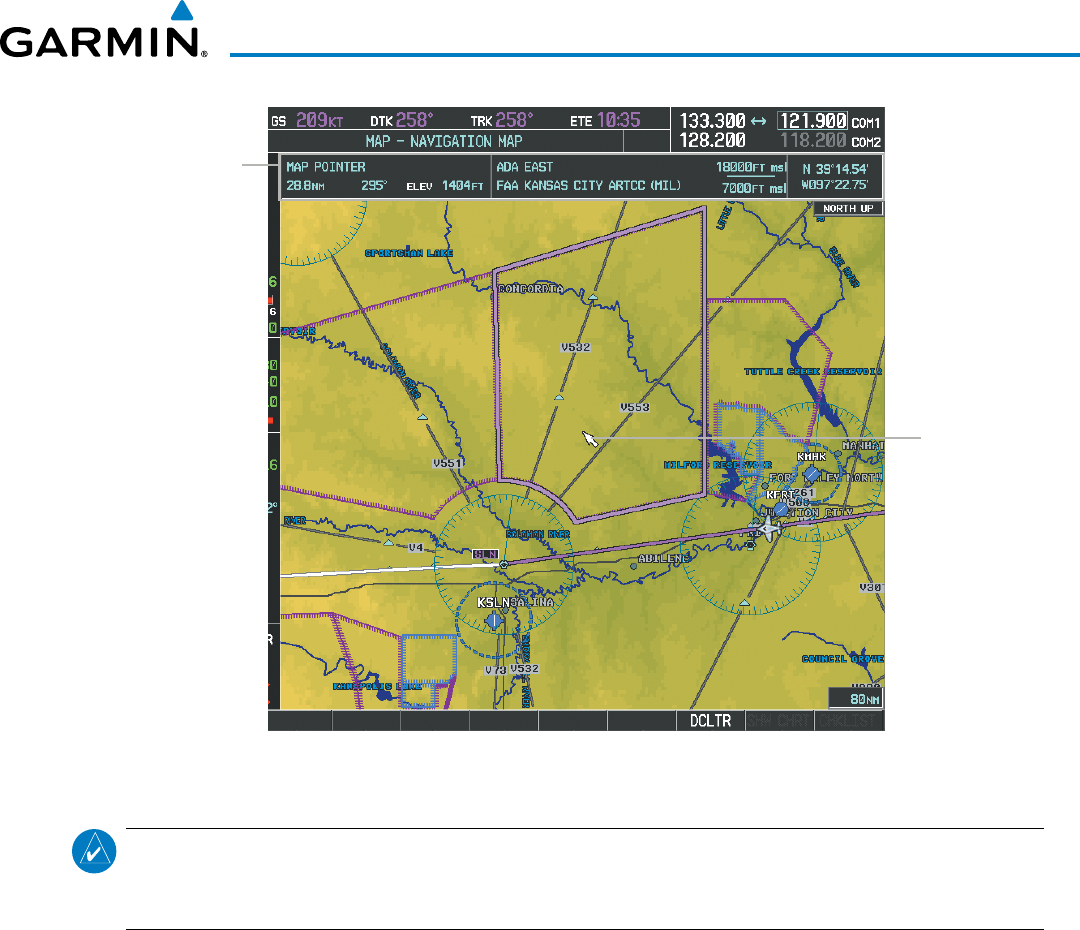Click the V532 airway label inside airspace

coord(575,347)
